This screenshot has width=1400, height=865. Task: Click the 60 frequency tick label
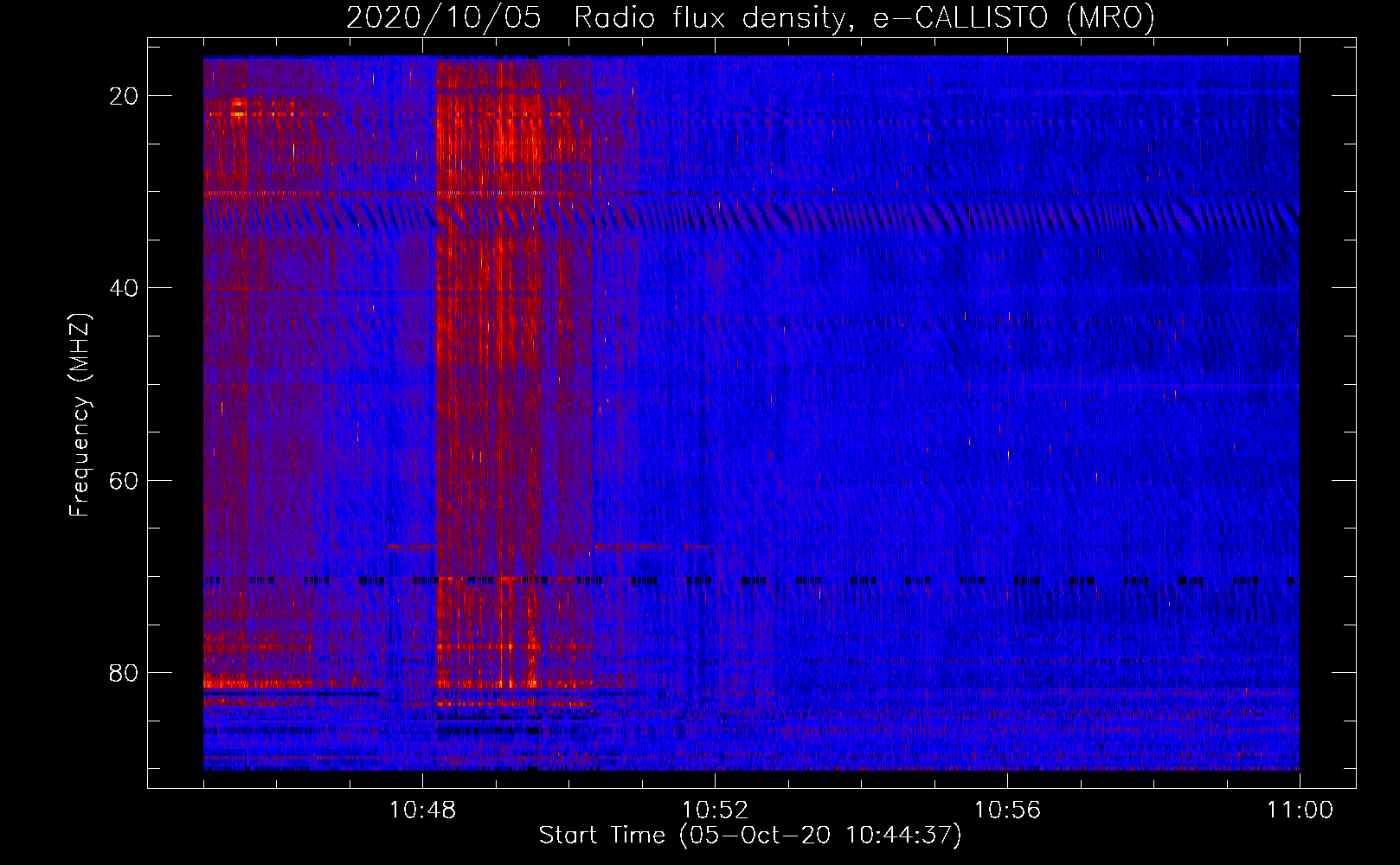(124, 480)
